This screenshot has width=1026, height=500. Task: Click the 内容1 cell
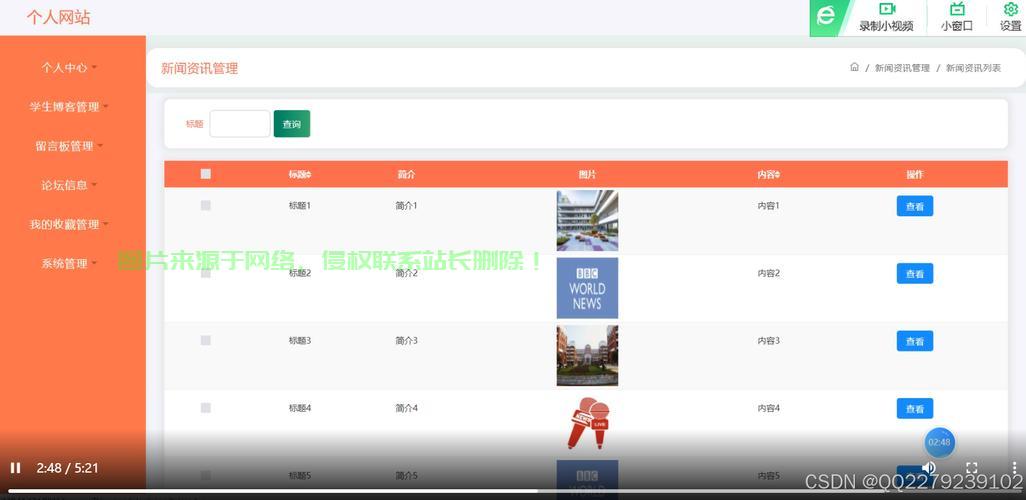(x=769, y=205)
